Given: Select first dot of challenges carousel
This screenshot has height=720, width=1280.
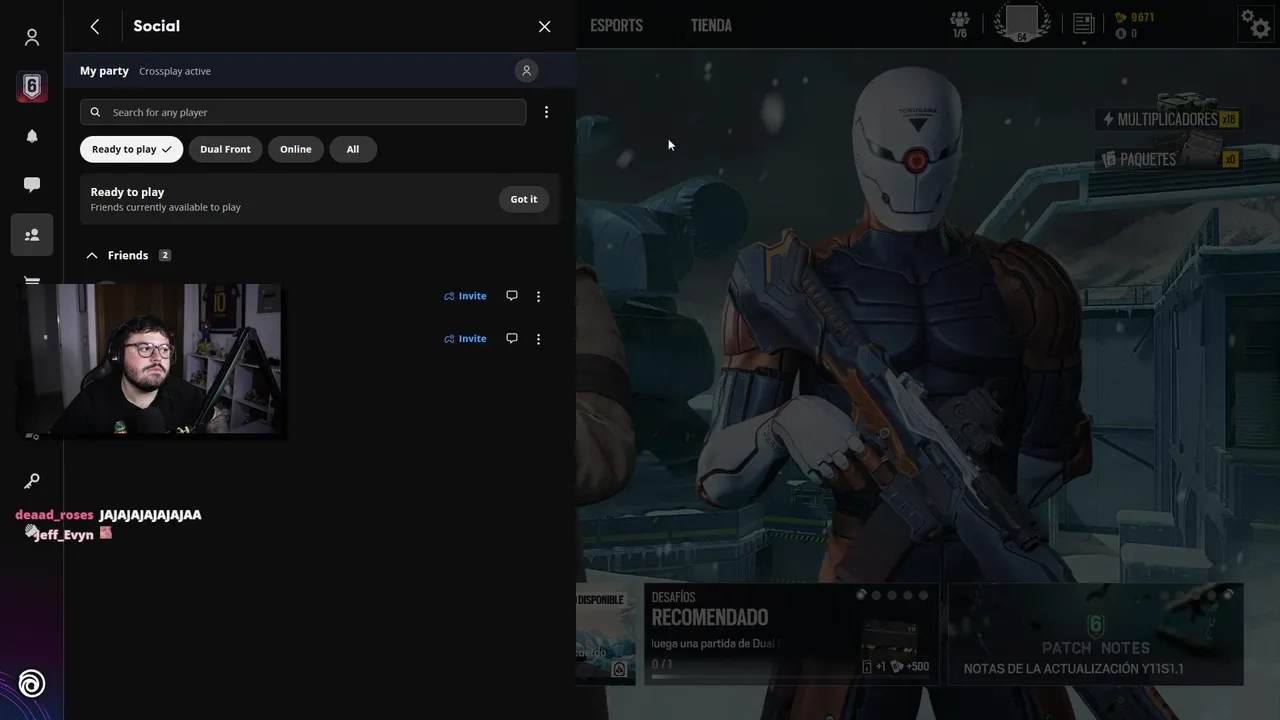Looking at the screenshot, I should (861, 595).
